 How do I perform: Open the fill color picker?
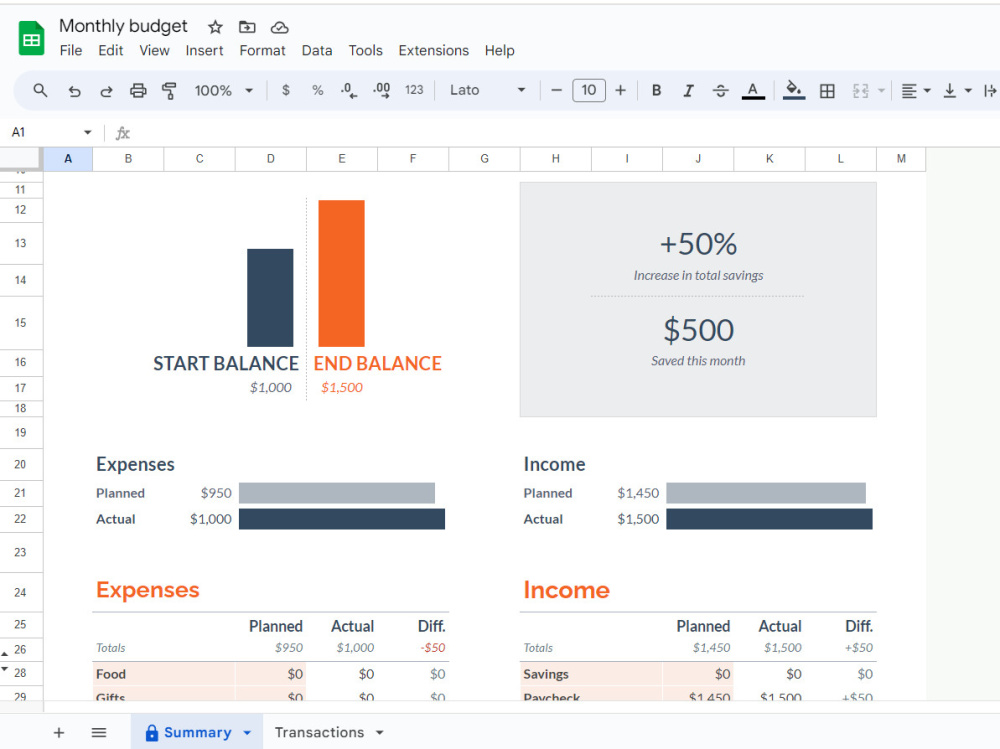pyautogui.click(x=793, y=91)
